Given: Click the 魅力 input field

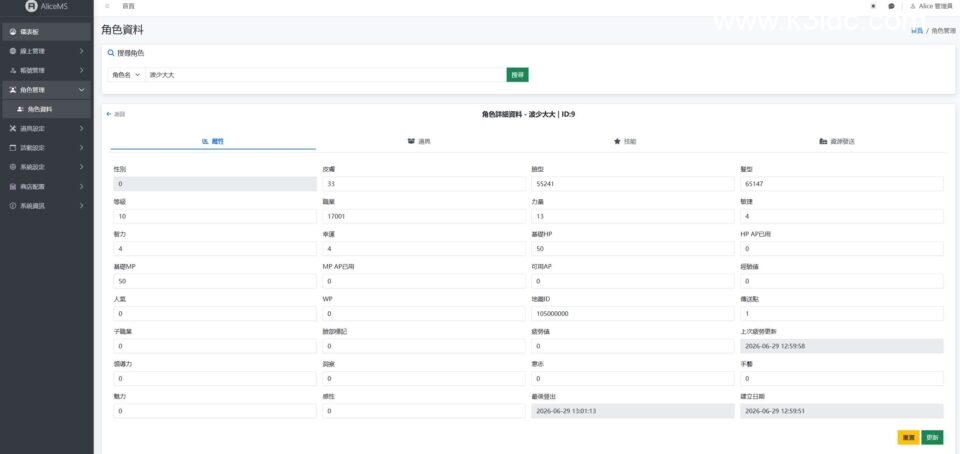Looking at the screenshot, I should pyautogui.click(x=215, y=411).
